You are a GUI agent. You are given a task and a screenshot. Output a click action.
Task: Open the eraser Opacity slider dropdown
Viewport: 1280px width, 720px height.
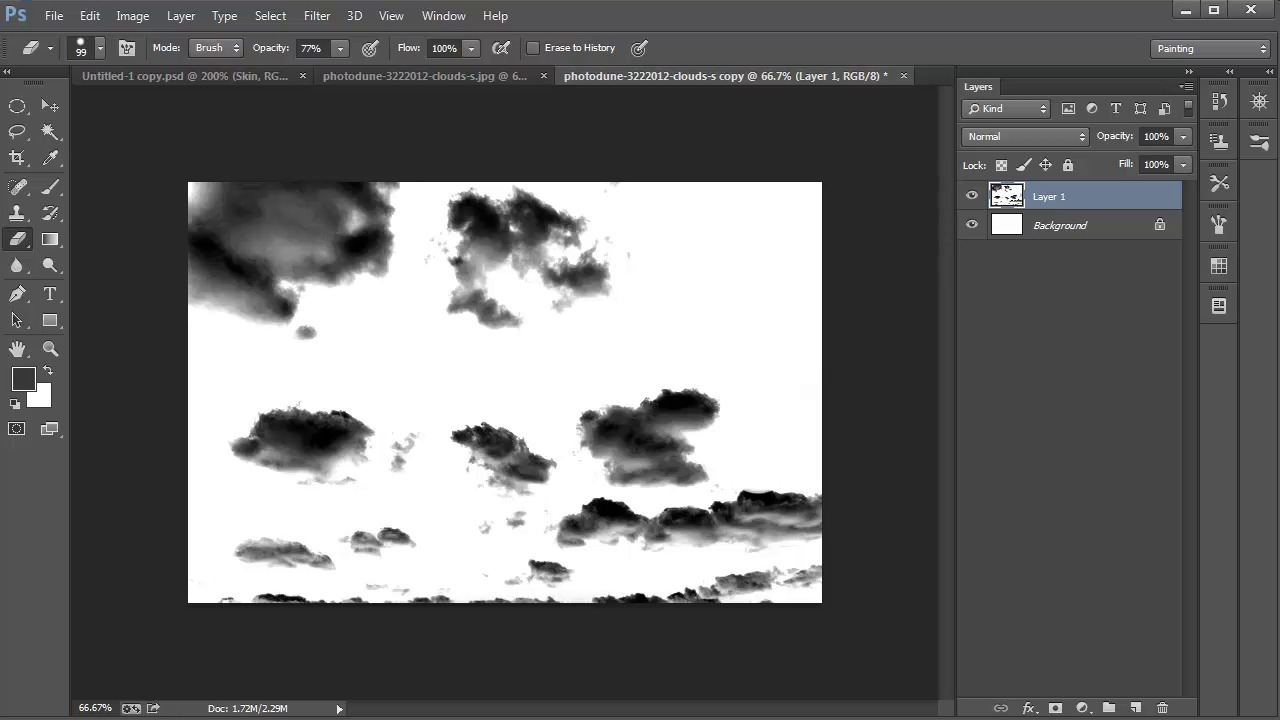340,48
